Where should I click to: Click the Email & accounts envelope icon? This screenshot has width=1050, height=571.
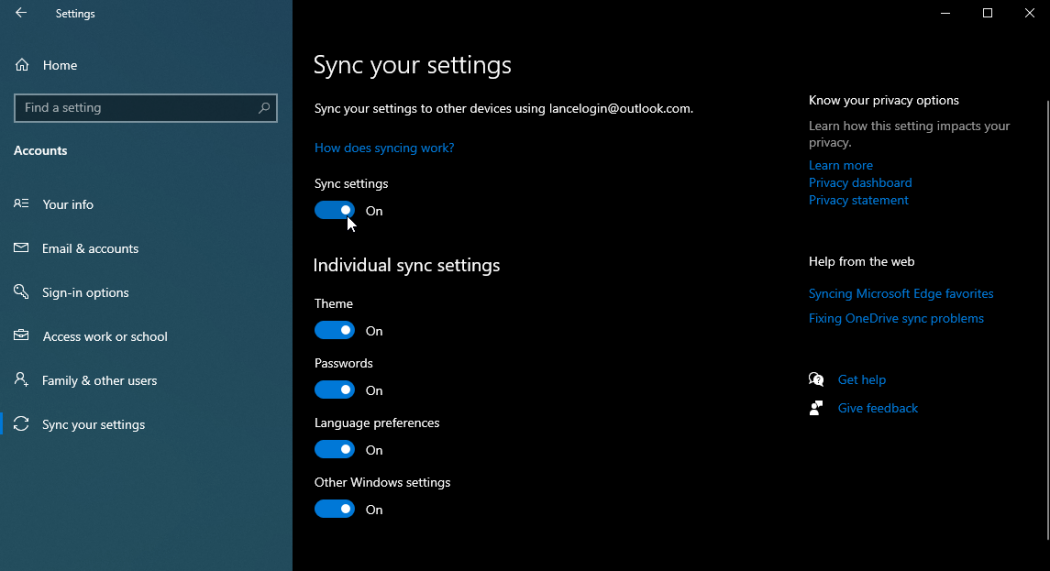tap(21, 248)
